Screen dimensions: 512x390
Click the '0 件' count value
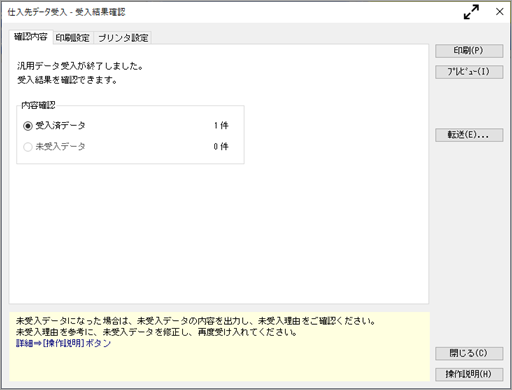pos(221,147)
